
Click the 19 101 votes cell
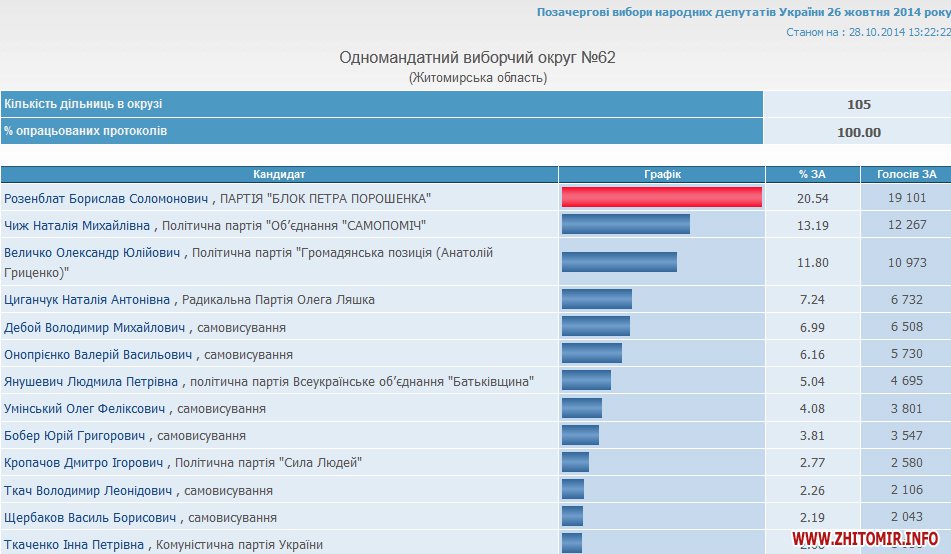(905, 198)
